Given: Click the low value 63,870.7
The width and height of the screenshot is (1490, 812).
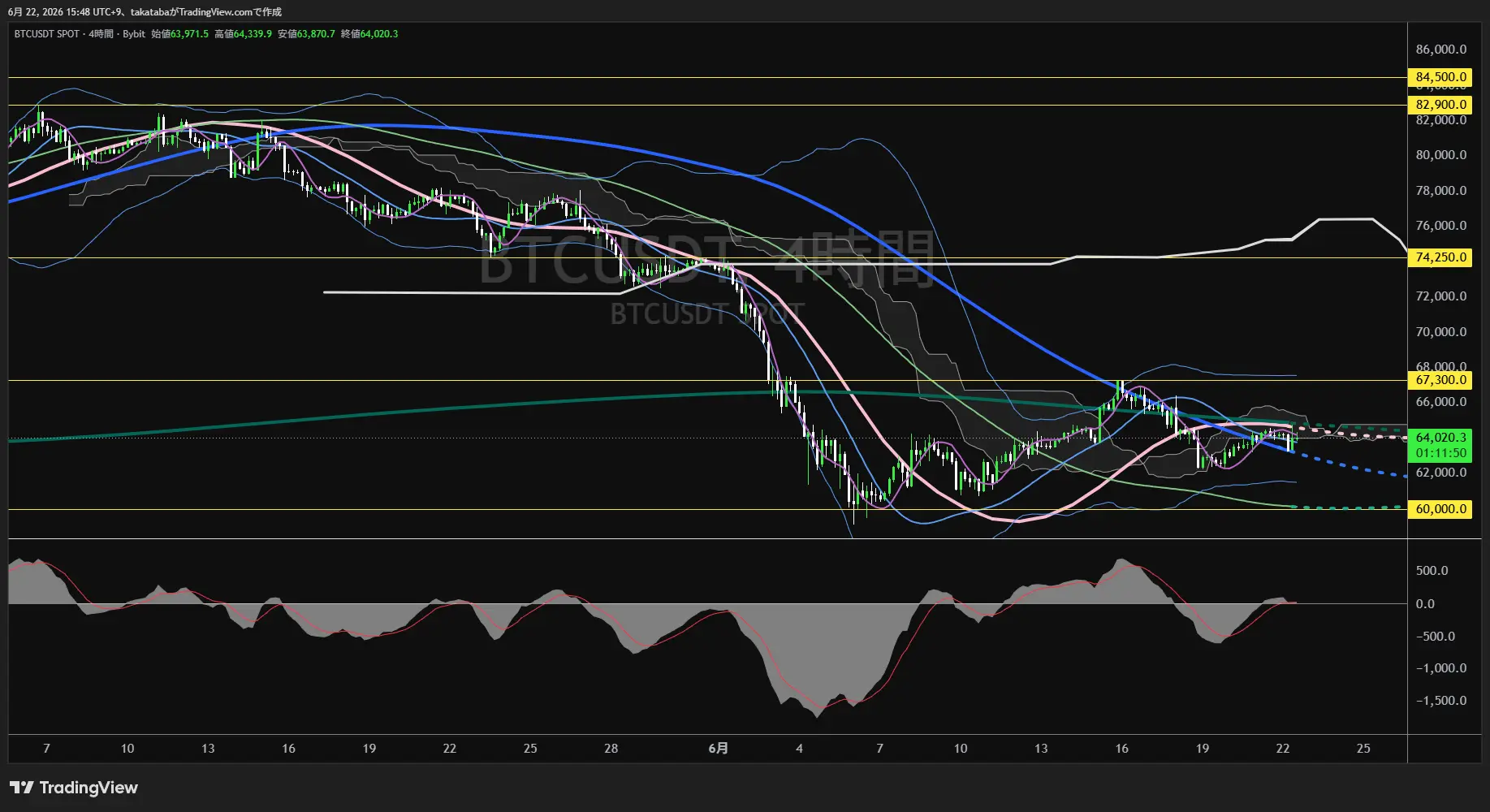Looking at the screenshot, I should click(x=316, y=34).
